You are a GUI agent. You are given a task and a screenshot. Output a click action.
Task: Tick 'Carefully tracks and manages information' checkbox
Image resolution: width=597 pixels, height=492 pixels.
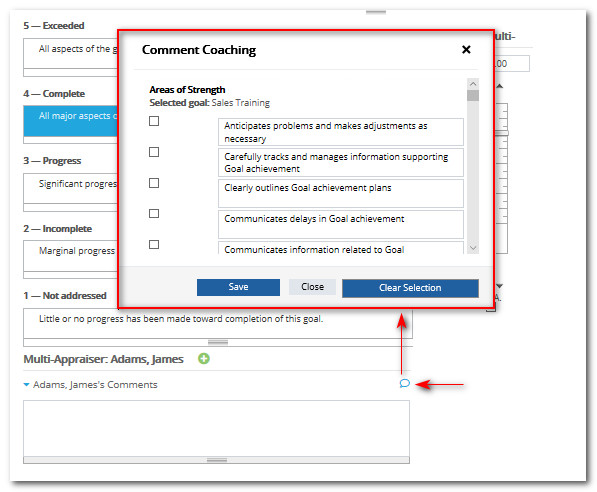tap(154, 152)
